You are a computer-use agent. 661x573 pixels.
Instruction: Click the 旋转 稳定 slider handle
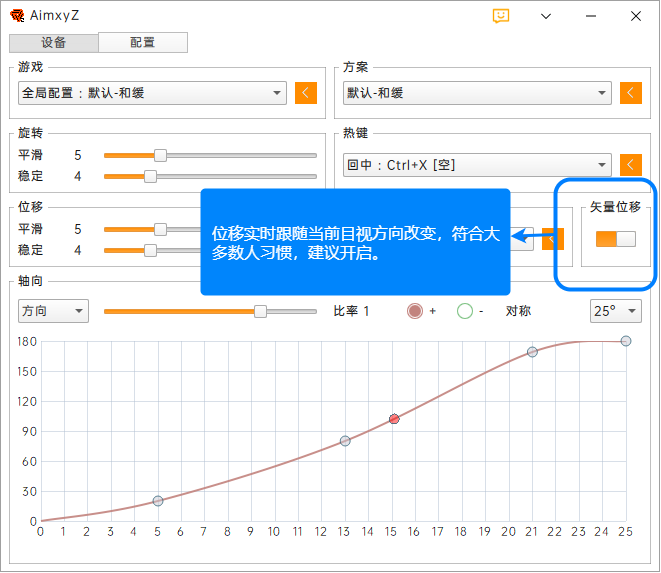click(150, 177)
